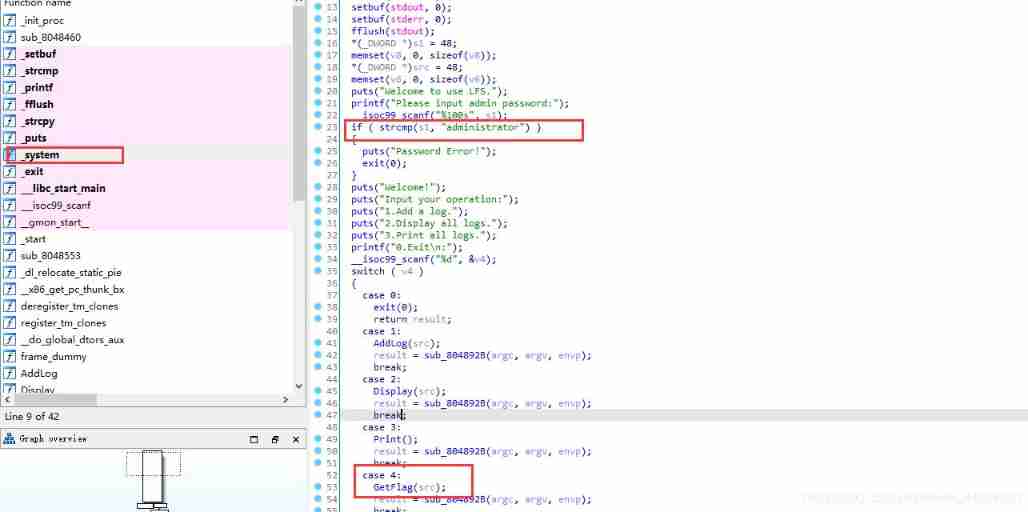Click the graph overview thumbnail
Screen dimensions: 1028x512
(x=153, y=481)
